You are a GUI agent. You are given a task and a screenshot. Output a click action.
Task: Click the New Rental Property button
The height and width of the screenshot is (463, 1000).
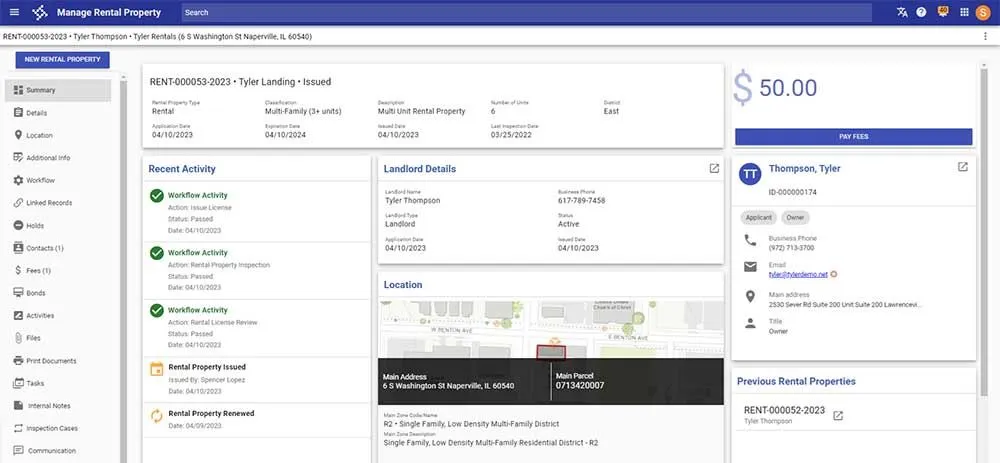pos(62,60)
